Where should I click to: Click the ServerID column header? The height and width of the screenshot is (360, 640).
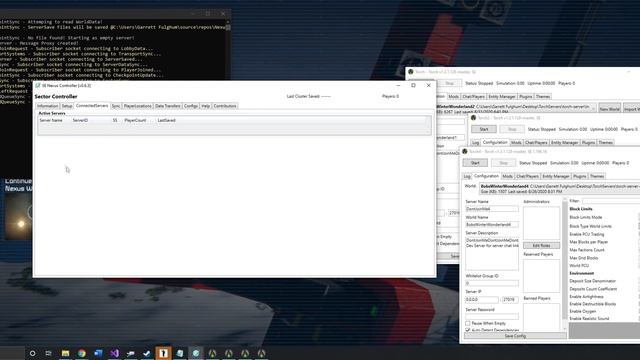80,120
